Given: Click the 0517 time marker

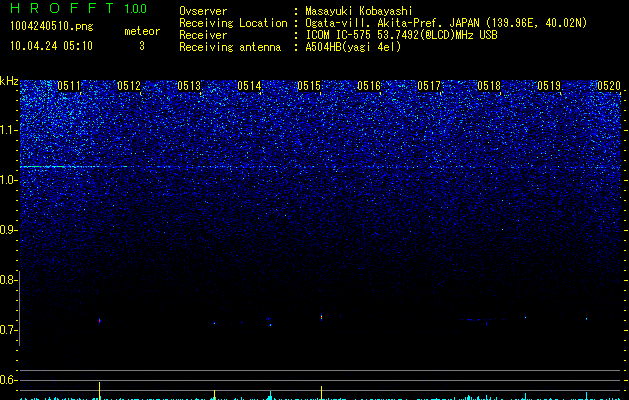Looking at the screenshot, I should coord(429,86).
